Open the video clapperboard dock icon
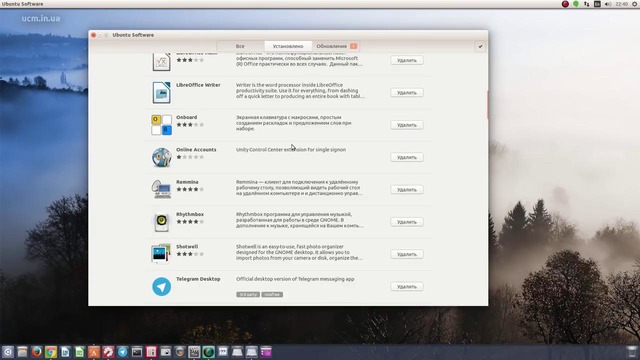This screenshot has width=640, height=360. point(194,352)
